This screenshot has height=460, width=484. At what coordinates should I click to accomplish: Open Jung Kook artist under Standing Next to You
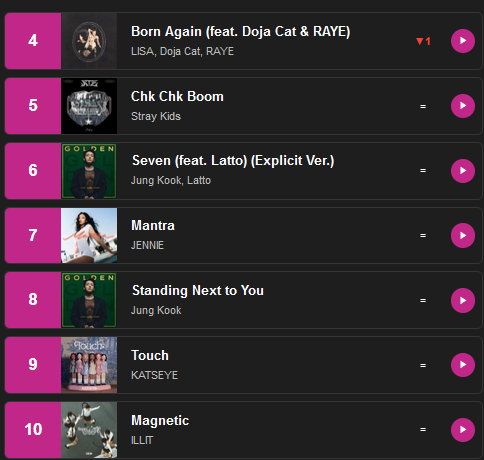tap(156, 310)
